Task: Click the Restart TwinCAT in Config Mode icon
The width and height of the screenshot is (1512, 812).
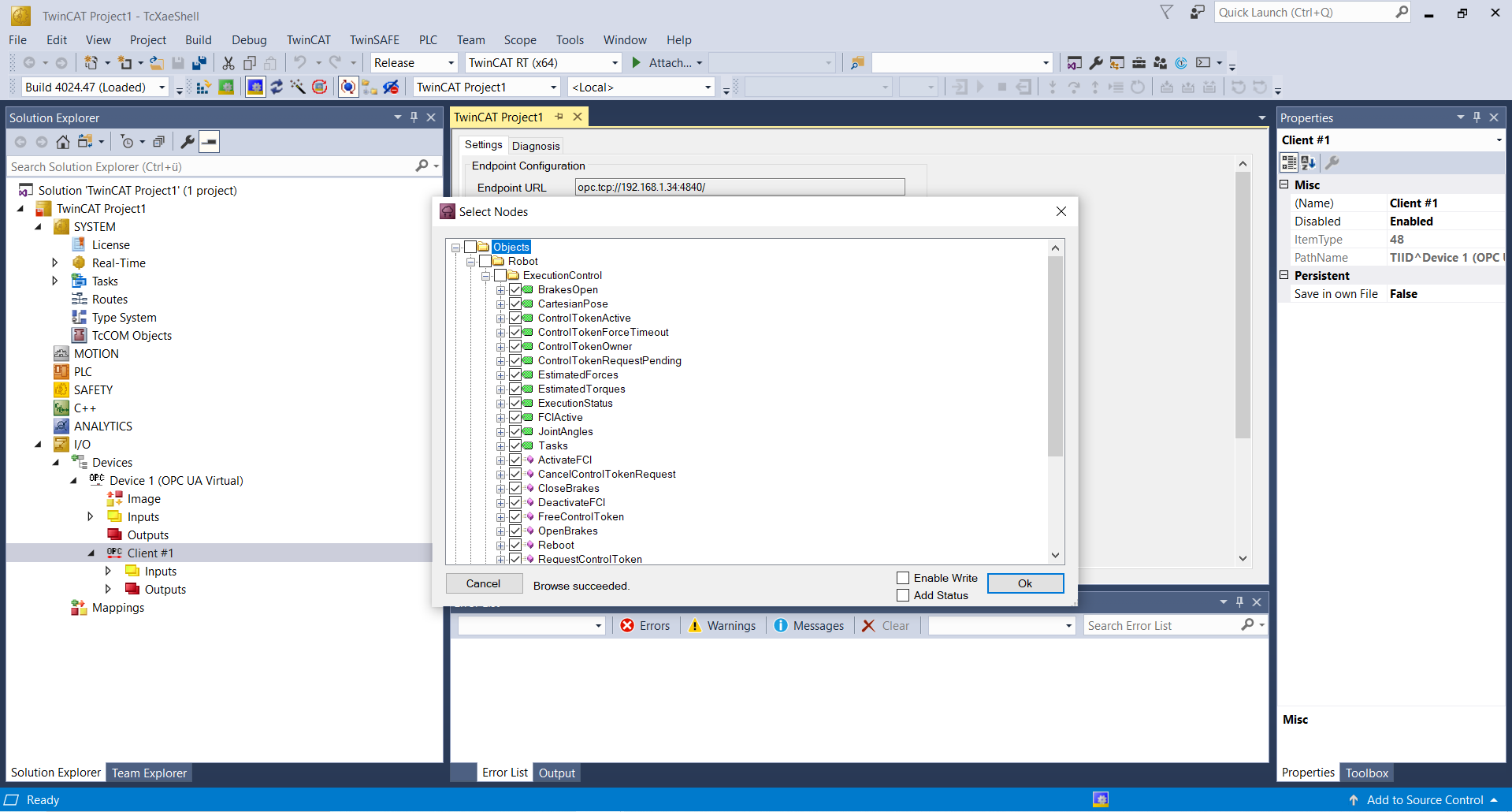Action: [255, 88]
